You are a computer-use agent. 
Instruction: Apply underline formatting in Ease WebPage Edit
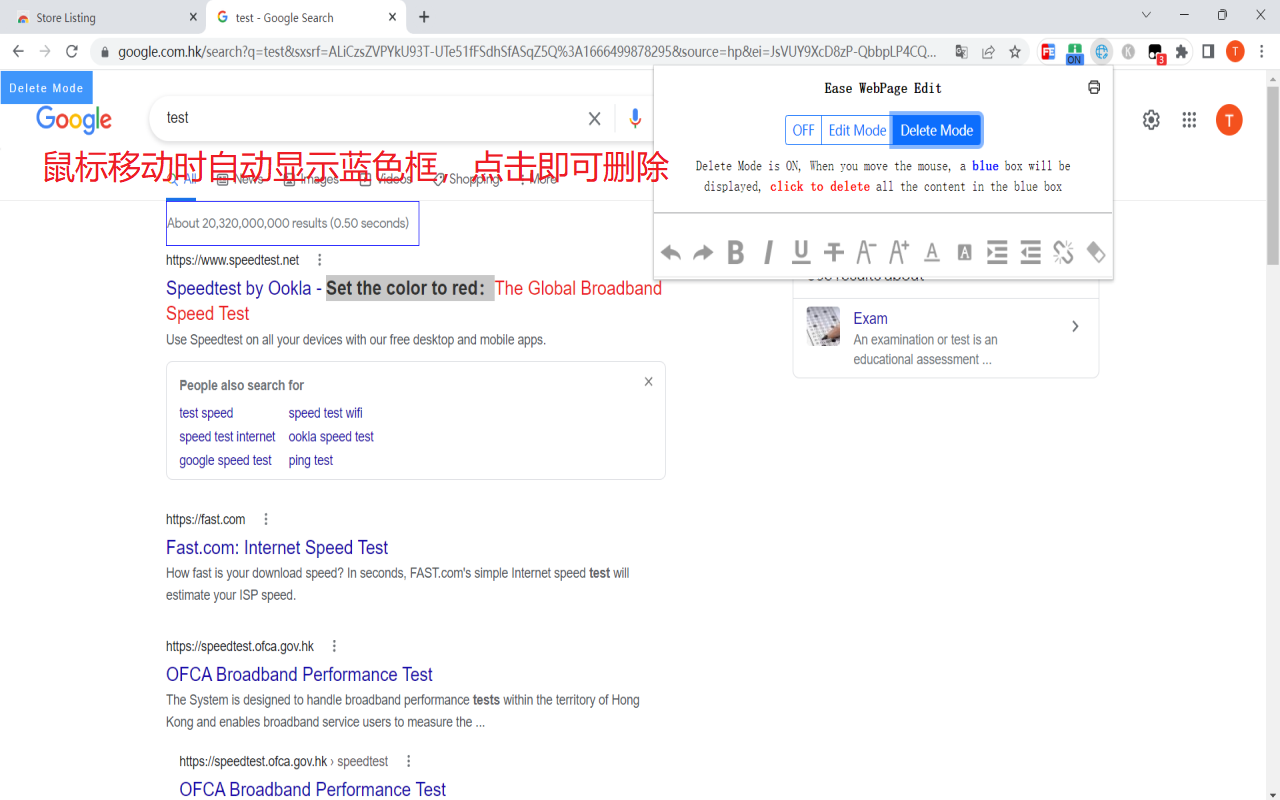click(801, 253)
